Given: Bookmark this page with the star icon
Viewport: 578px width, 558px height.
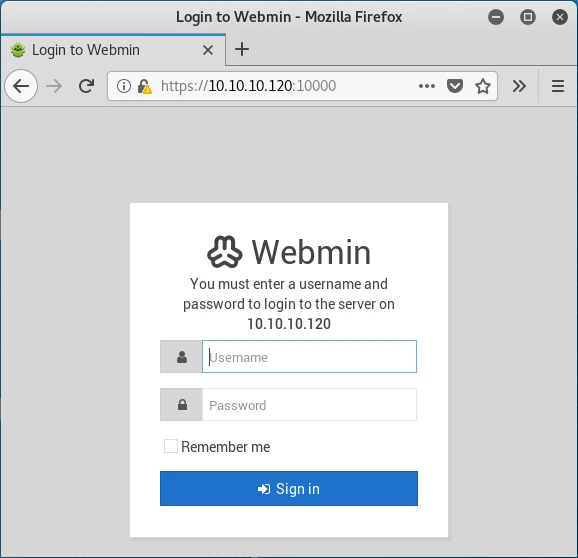Looking at the screenshot, I should click(x=483, y=86).
